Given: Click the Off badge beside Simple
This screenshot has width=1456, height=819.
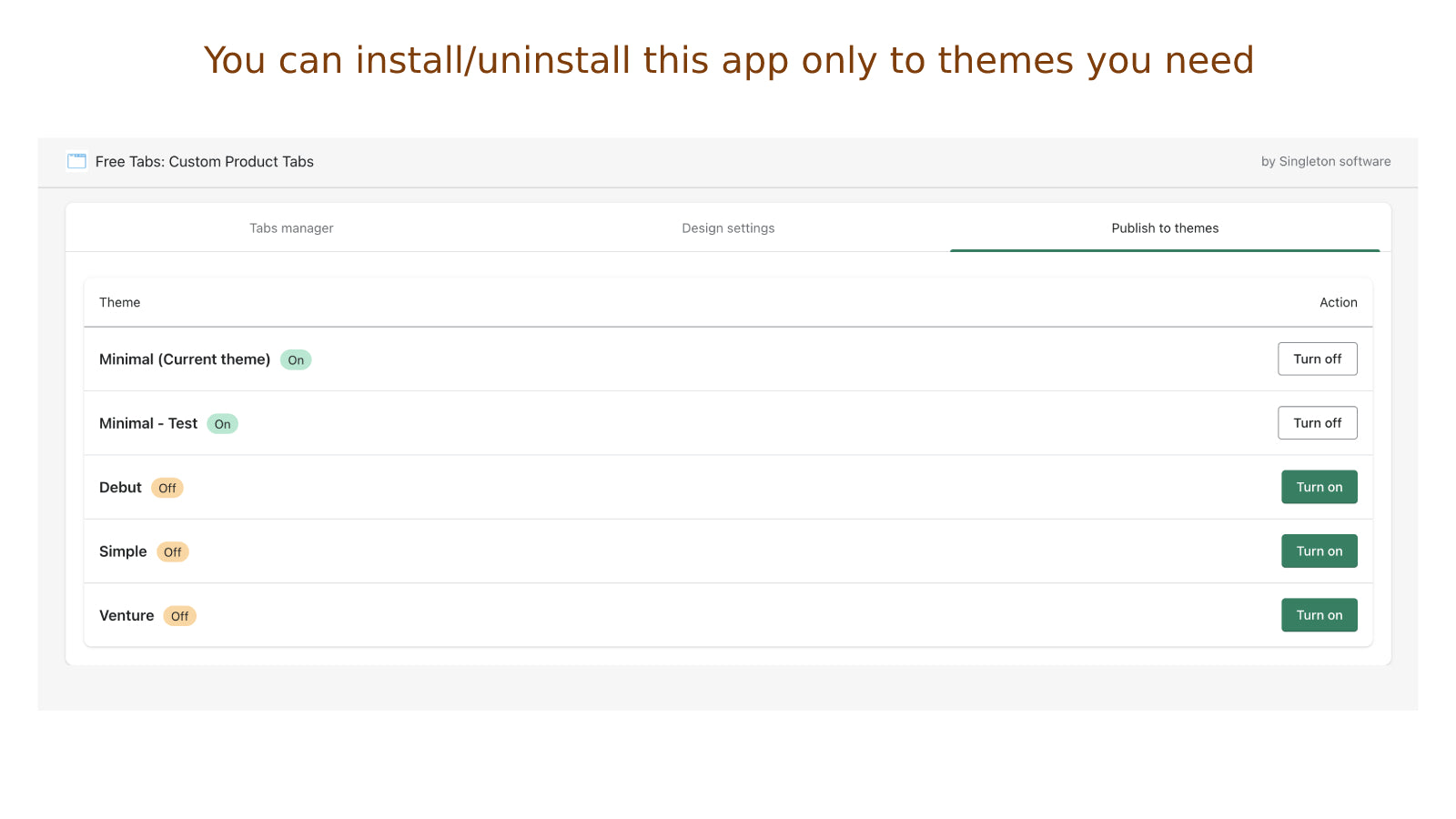Looking at the screenshot, I should [172, 551].
